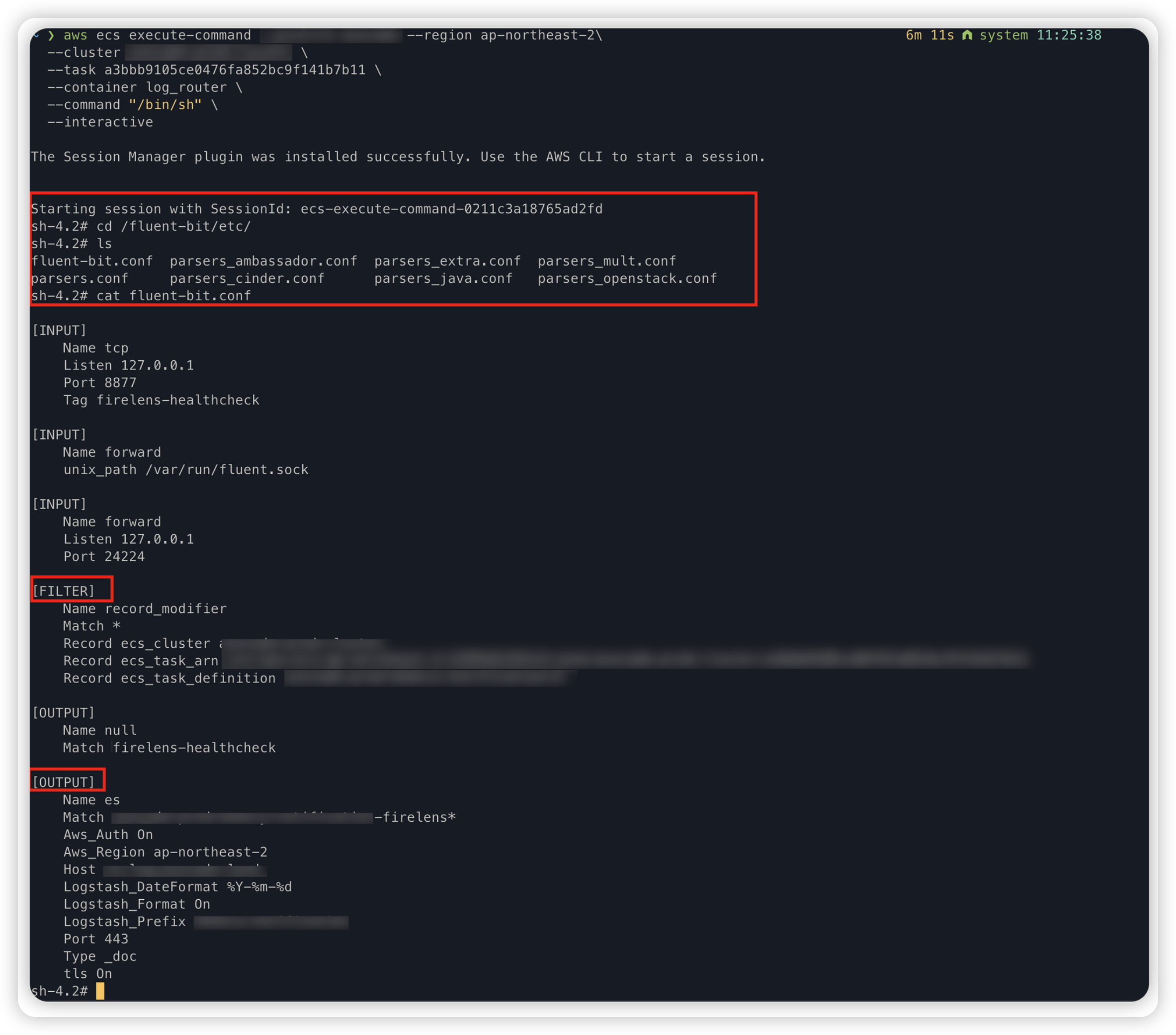This screenshot has width=1176, height=1035.
Task: Click the yellow prompt chevron before aws
Action: (51, 36)
